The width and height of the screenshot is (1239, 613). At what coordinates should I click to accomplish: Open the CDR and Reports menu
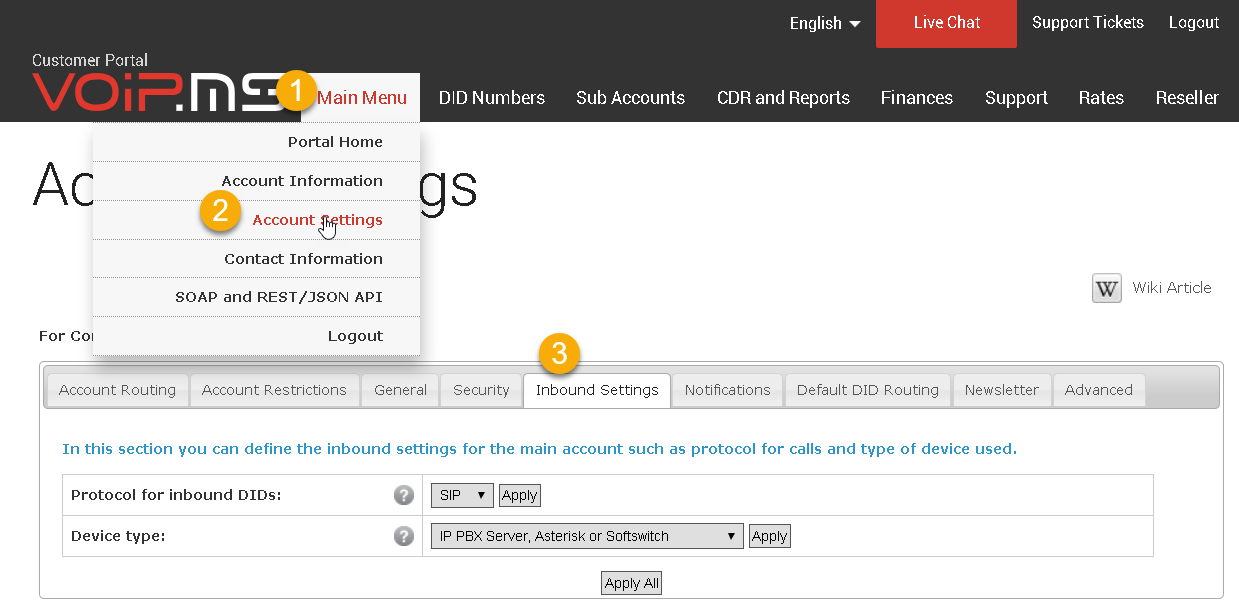783,98
